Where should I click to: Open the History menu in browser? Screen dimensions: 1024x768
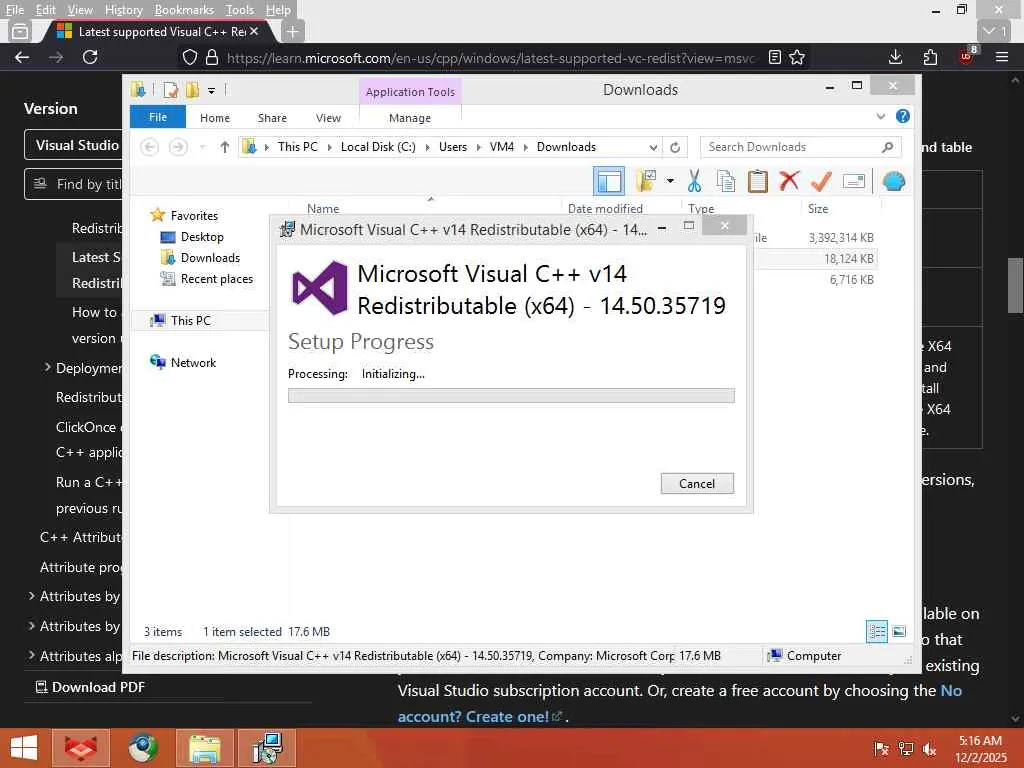pyautogui.click(x=123, y=10)
